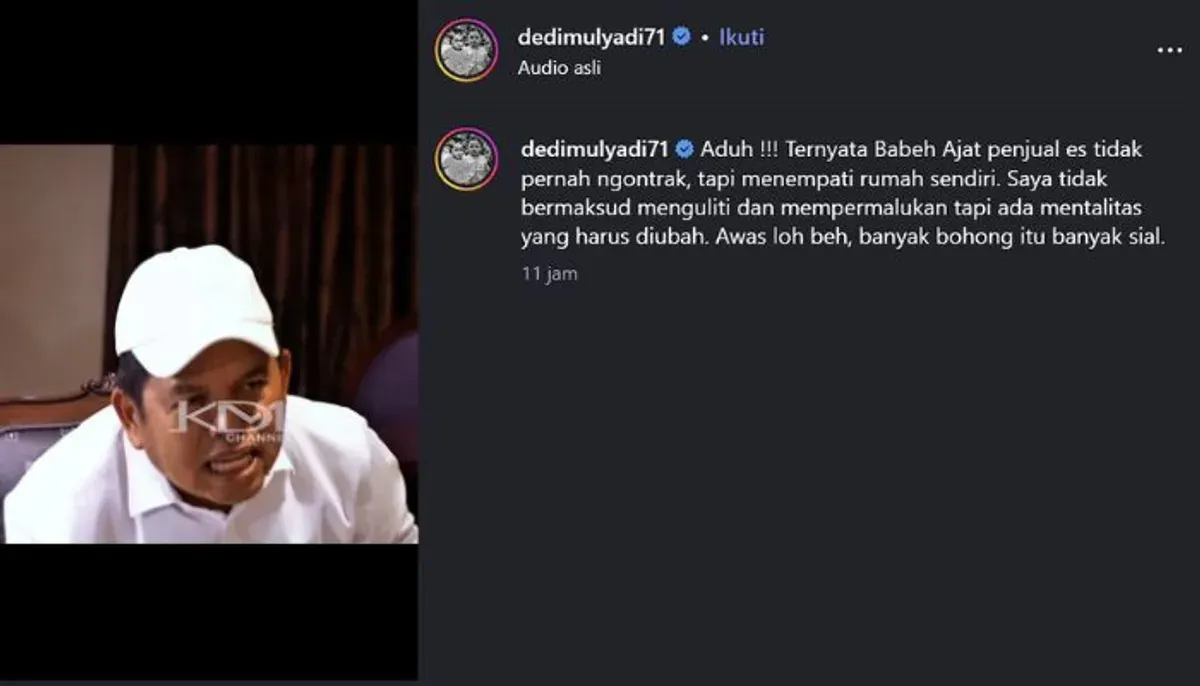
Task: Open the Audio asli link
Action: pyautogui.click(x=559, y=69)
